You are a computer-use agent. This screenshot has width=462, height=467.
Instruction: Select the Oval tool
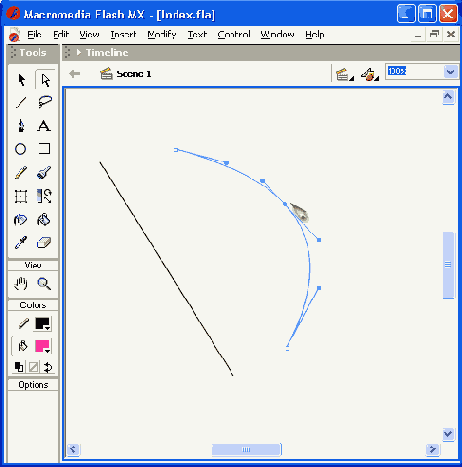click(21, 149)
